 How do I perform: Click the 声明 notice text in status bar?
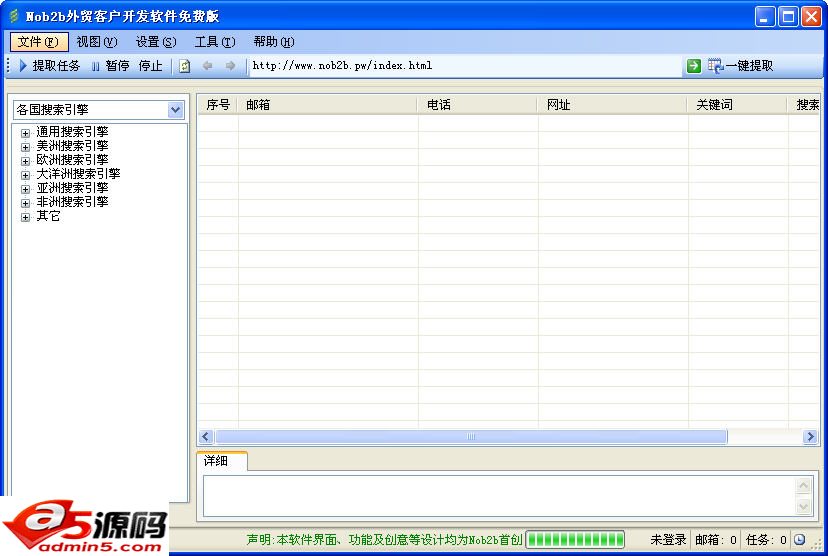[384, 540]
